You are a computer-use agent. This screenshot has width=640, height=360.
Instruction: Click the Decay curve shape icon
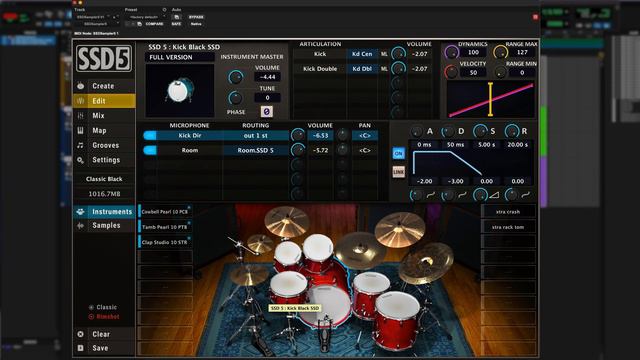coord(462,196)
